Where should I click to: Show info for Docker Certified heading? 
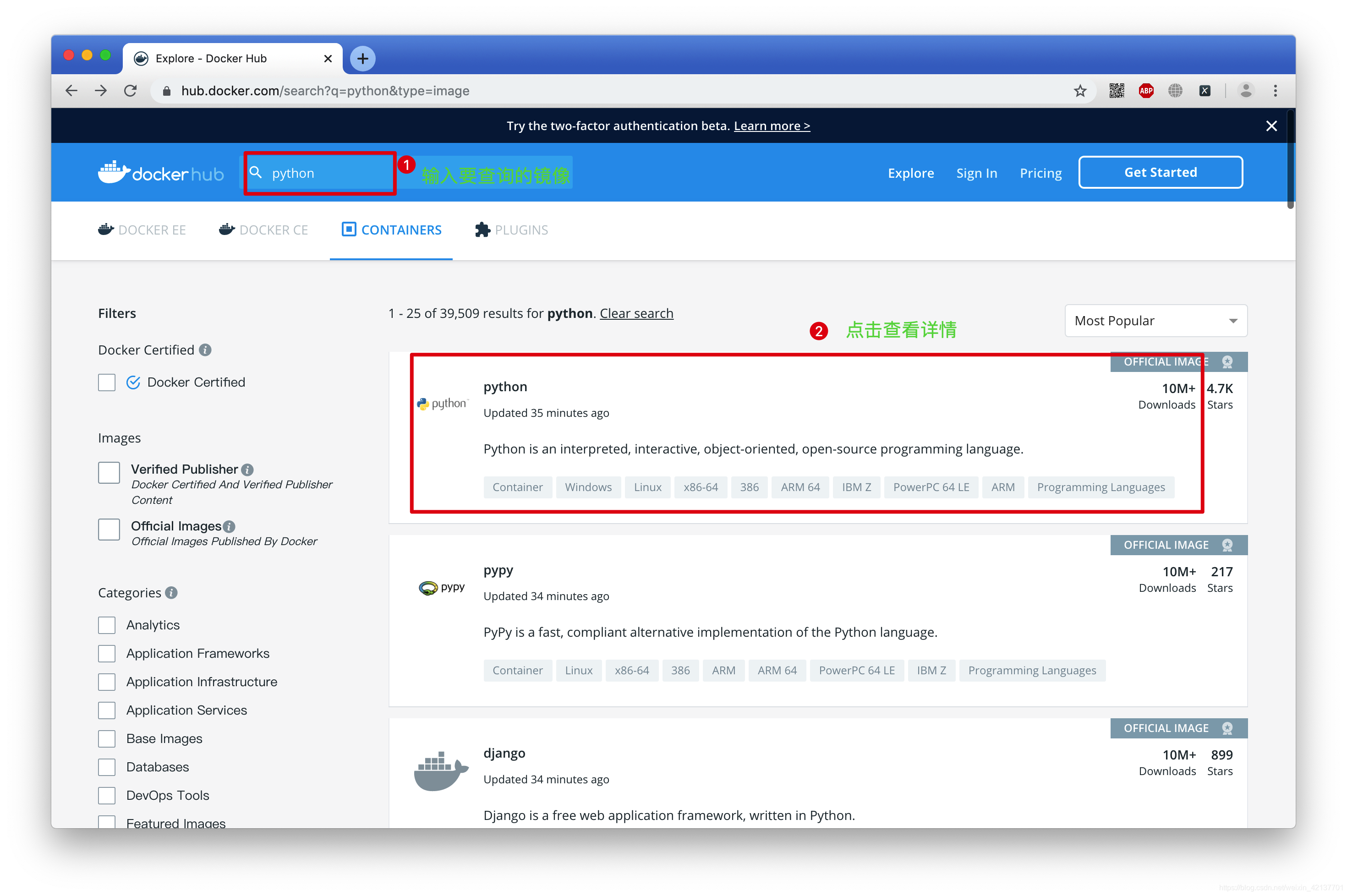(205, 350)
